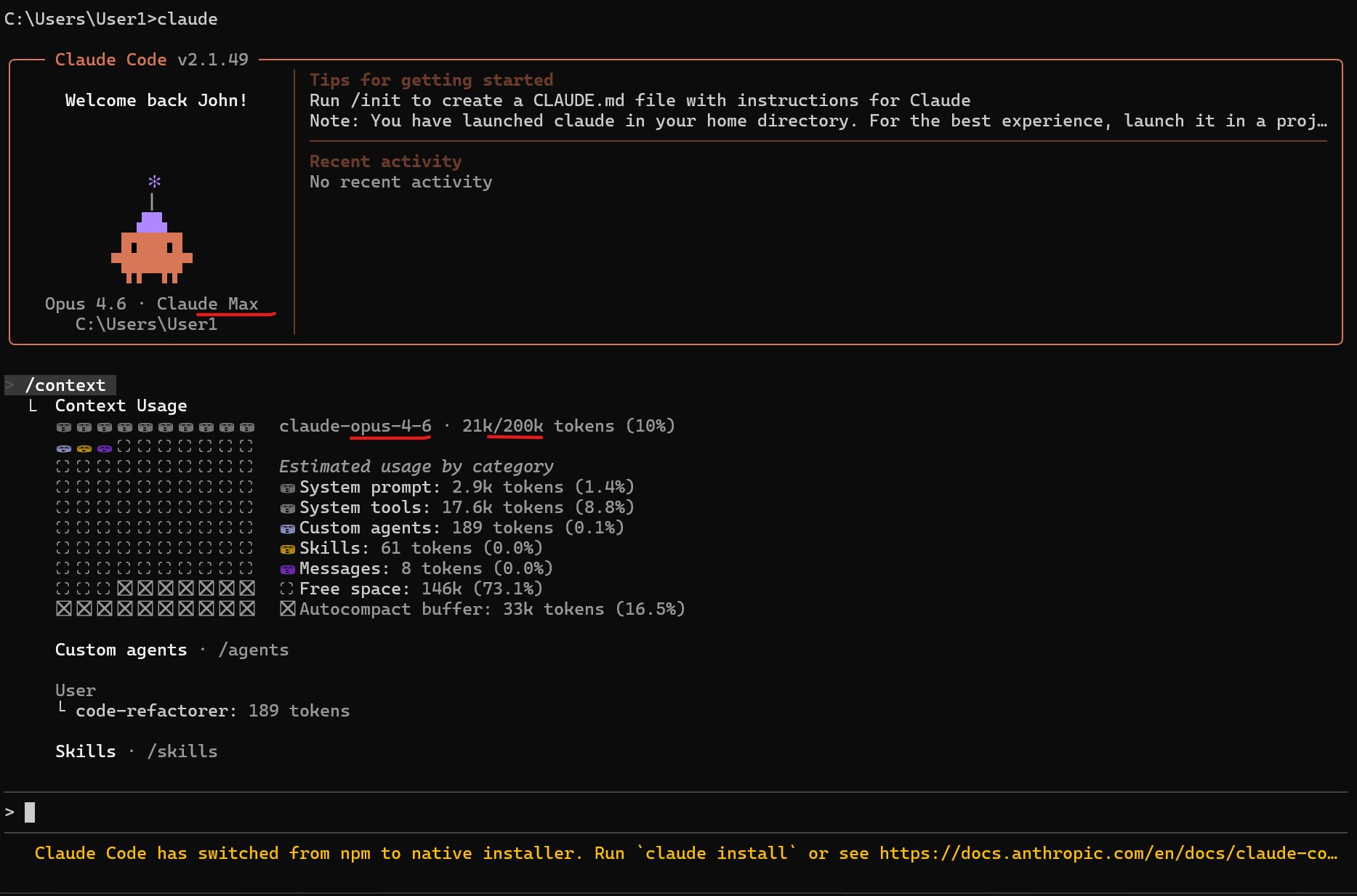Click the System tools legend icon
Image resolution: width=1357 pixels, height=896 pixels.
[288, 508]
